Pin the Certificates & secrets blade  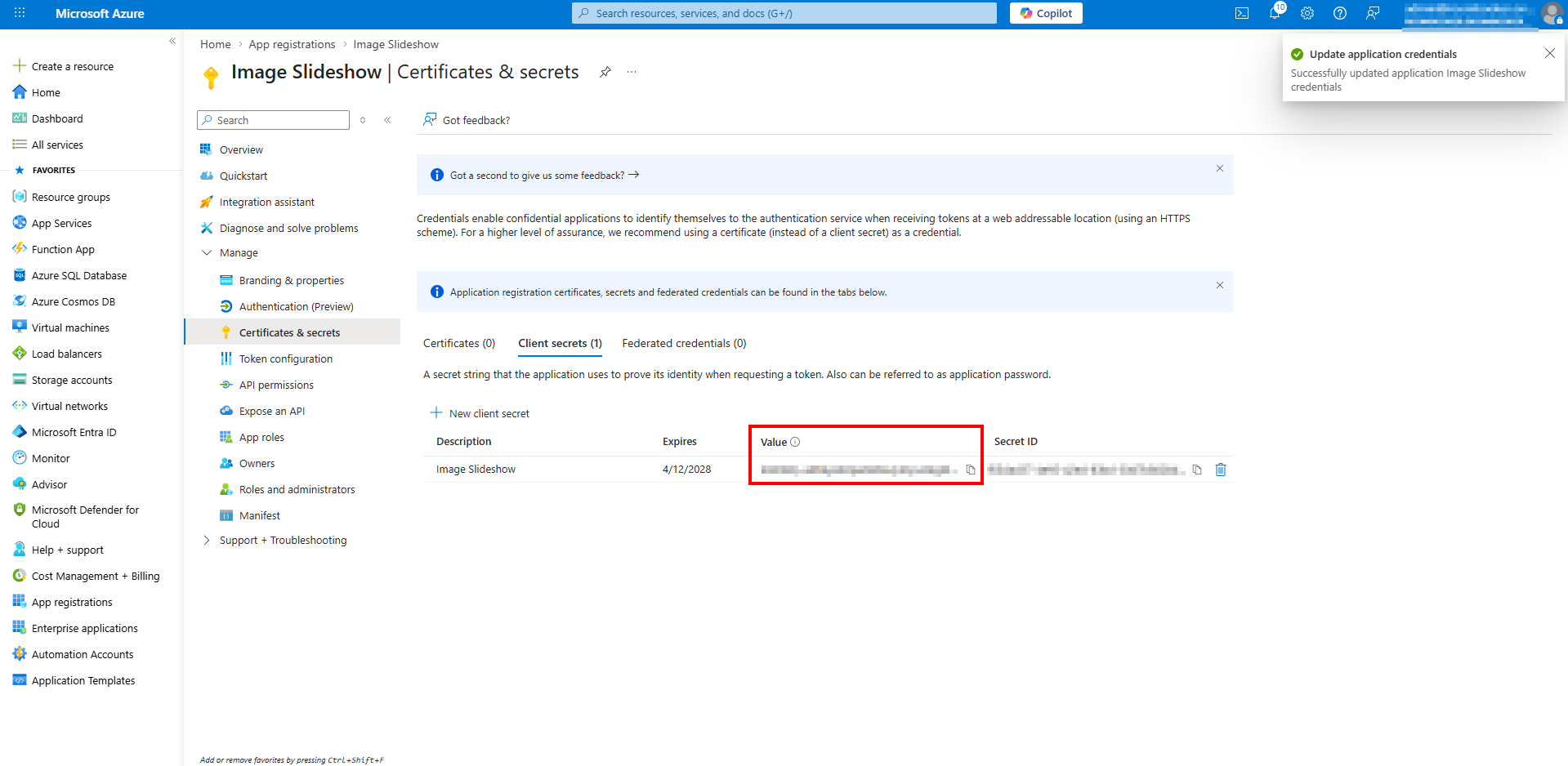pos(605,72)
